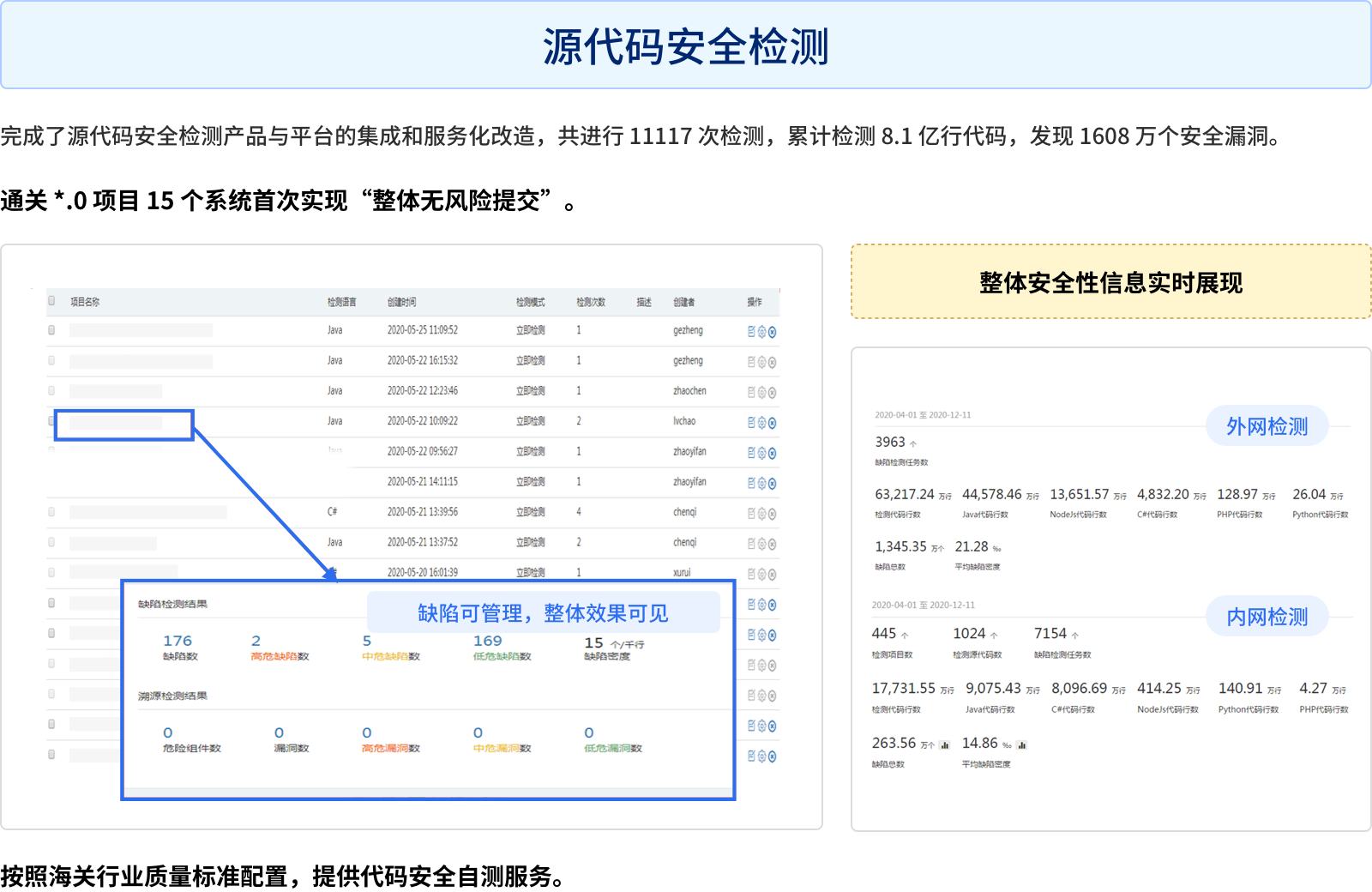Click bar chart icon next to 263.56 缺陷总数
The width and height of the screenshot is (1372, 892).
[x=944, y=745]
